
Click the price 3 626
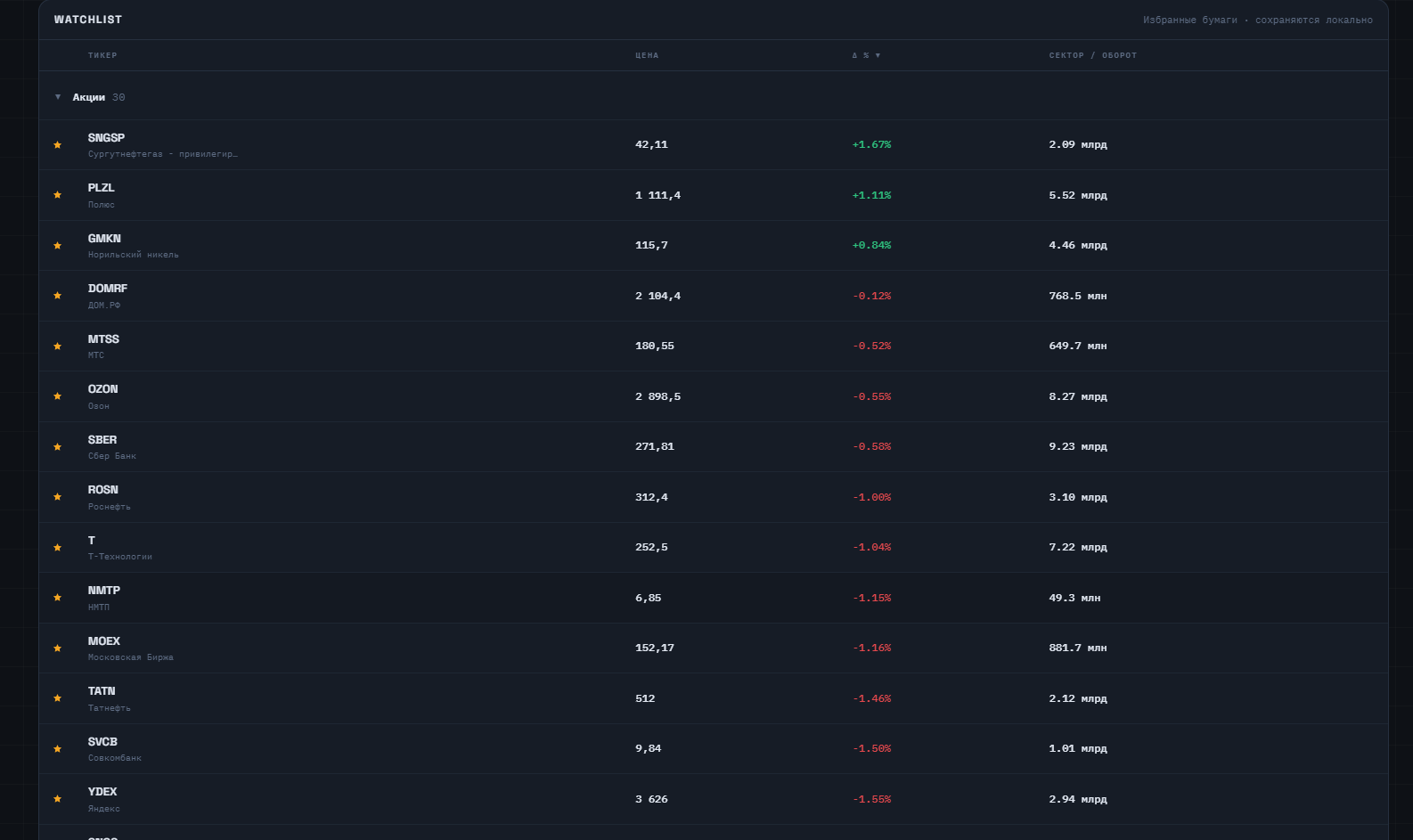tap(651, 799)
